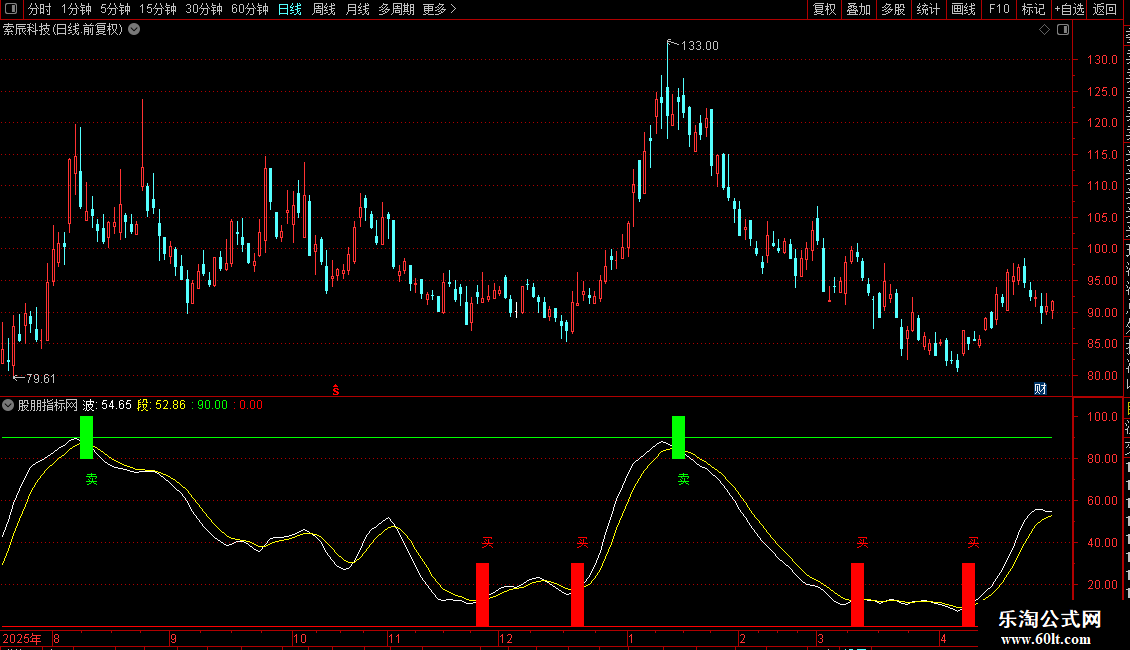Open the 多股 multi-stock view
The image size is (1130, 650).
click(894, 9)
